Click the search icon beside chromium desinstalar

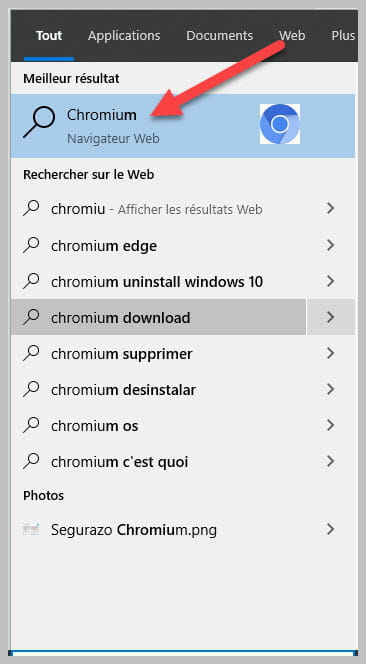tap(31, 389)
